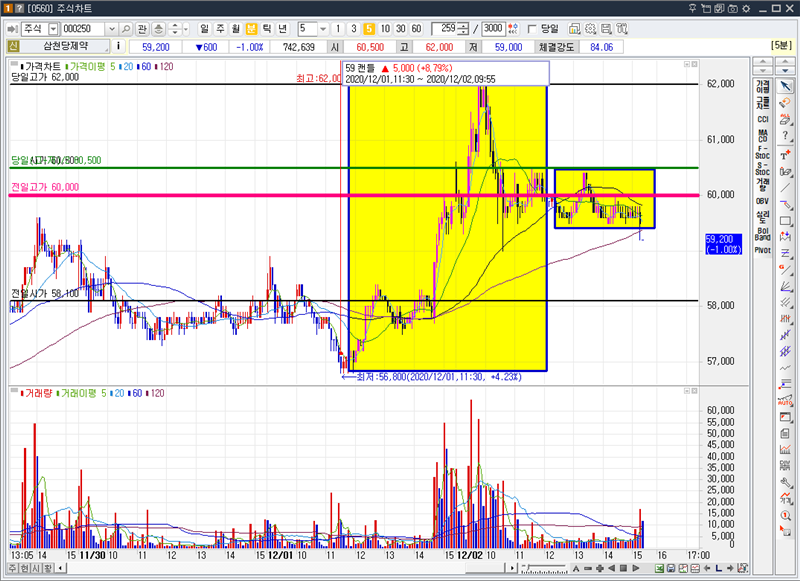Select the arrow pointer drawing tool
Screen dimensions: 800x581
click(785, 86)
